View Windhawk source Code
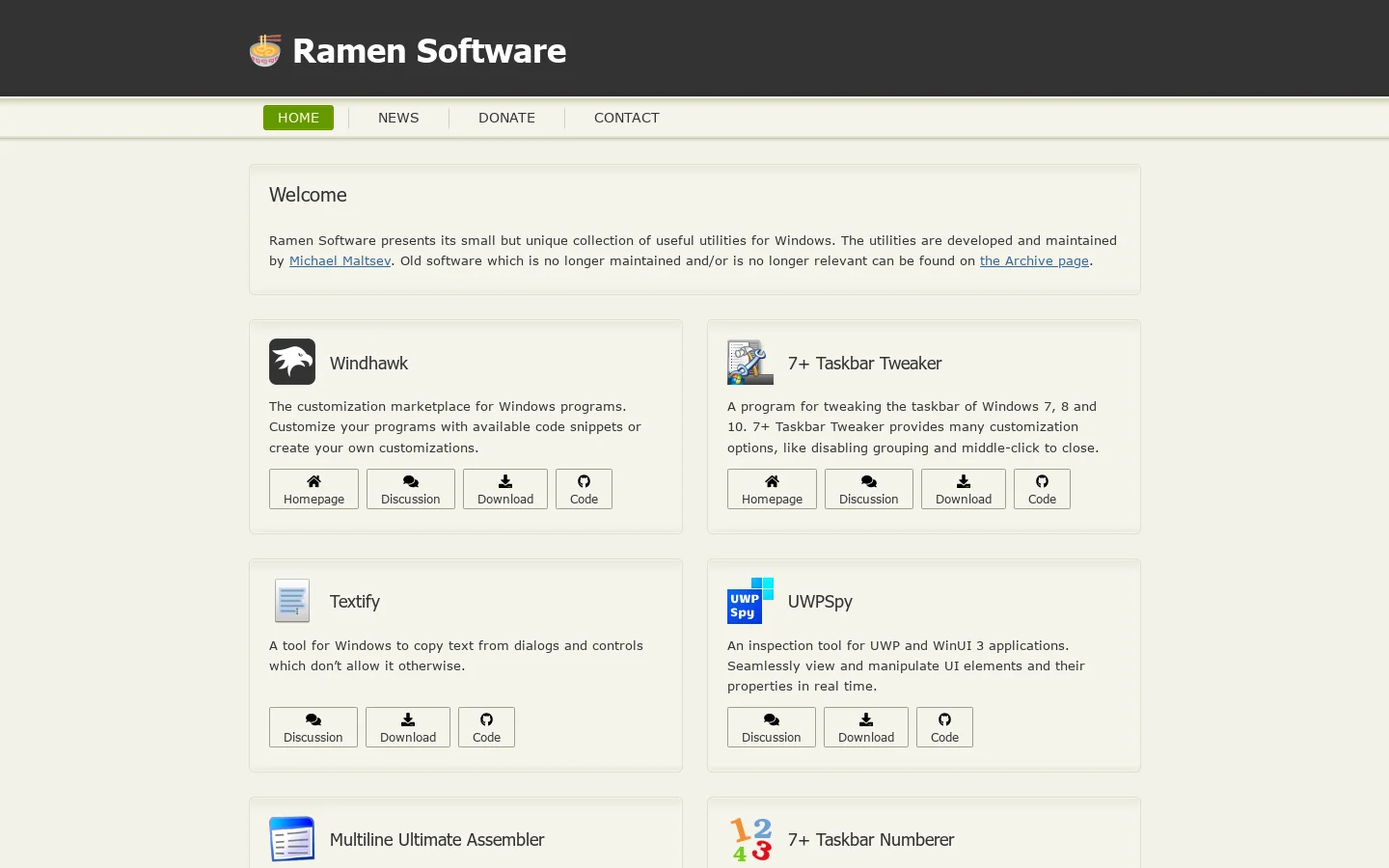This screenshot has width=1389, height=868. [x=584, y=489]
